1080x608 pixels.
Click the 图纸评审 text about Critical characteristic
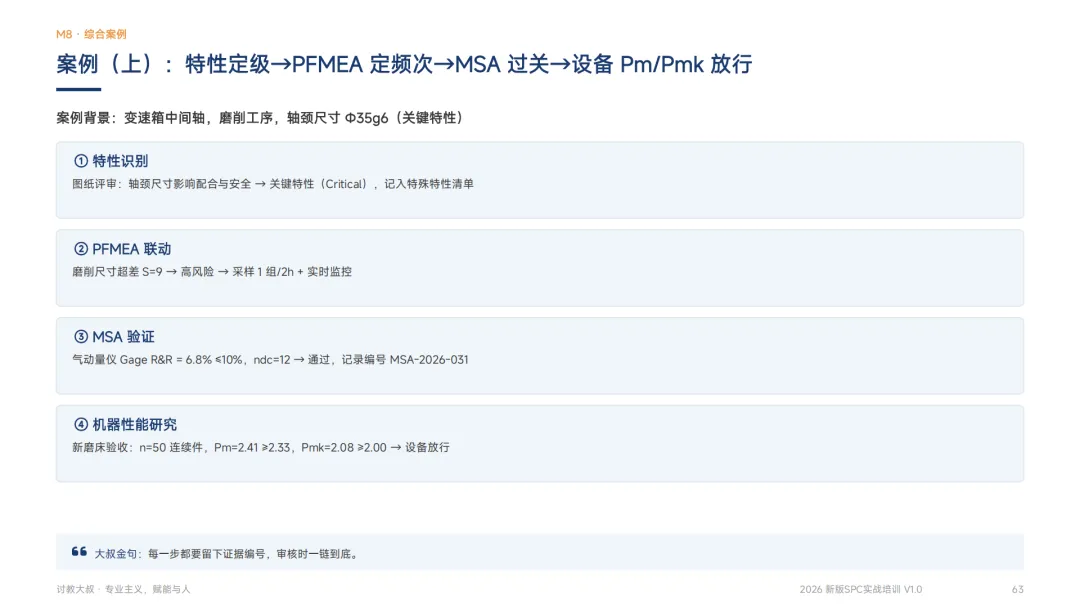pos(273,184)
